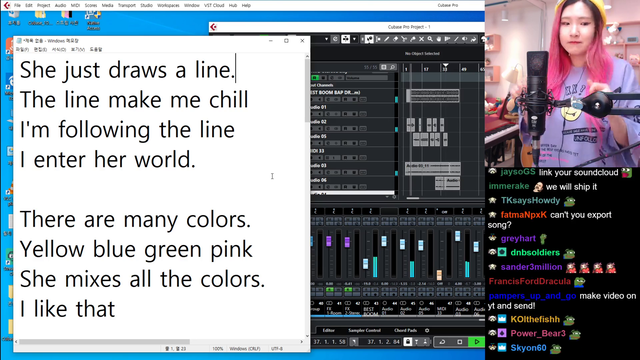Viewport: 640px width, 360px height.
Task: Open Cubase File menu
Action: [17, 5]
